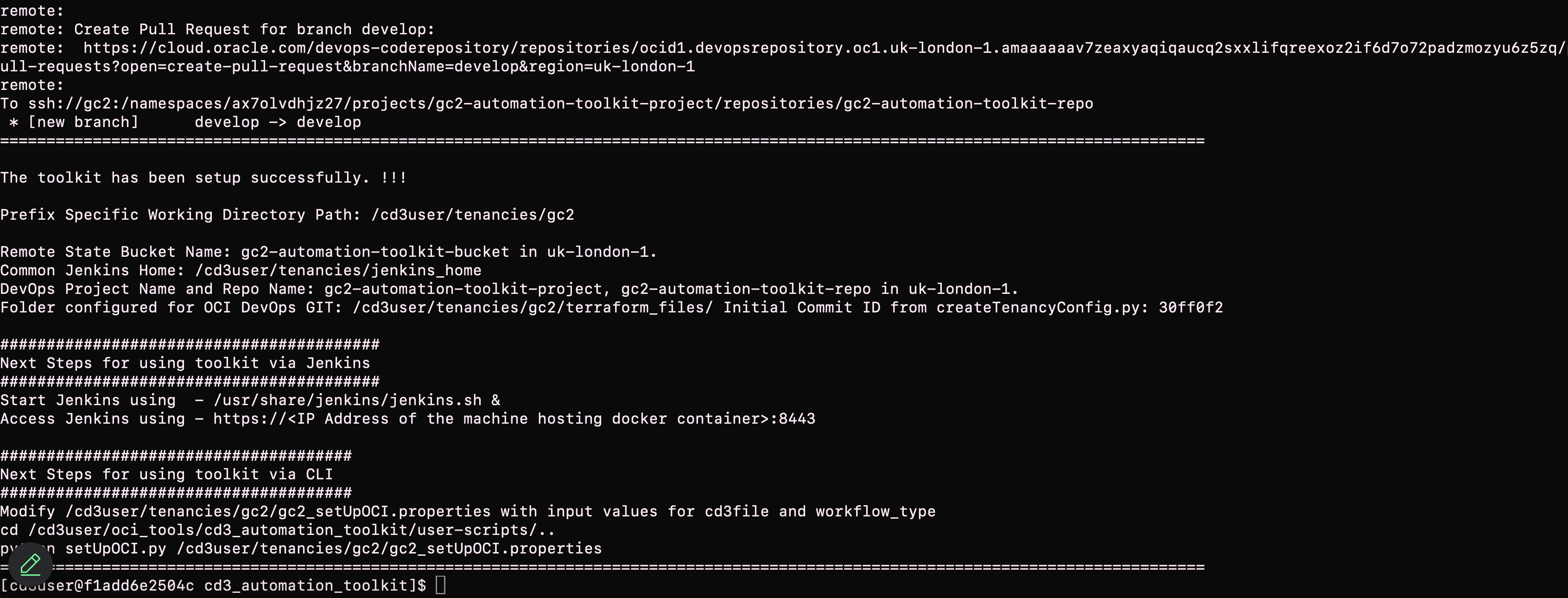Viewport: 1568px width, 598px height.
Task: Click the "develop -> develop" branch mapping
Action: [x=278, y=122]
